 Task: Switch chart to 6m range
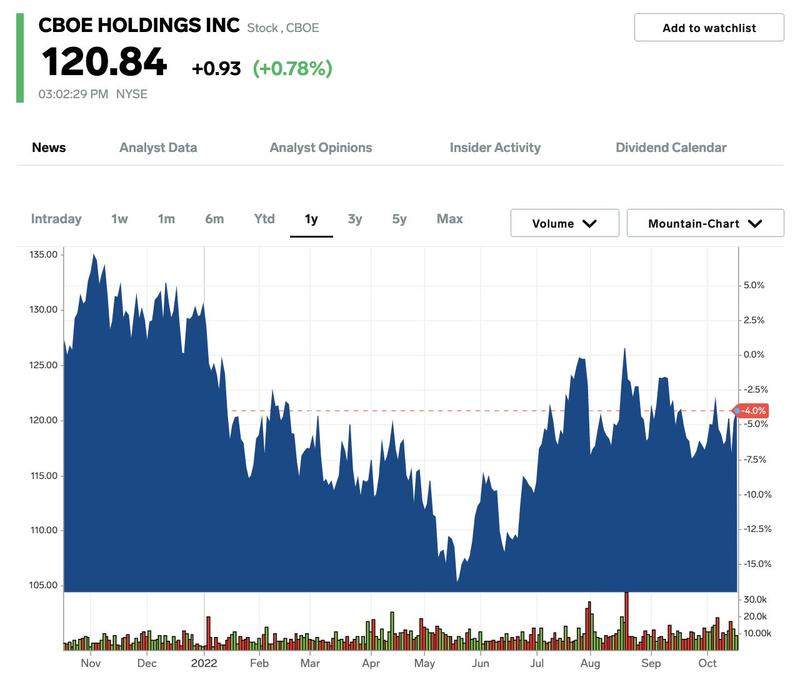click(x=214, y=219)
